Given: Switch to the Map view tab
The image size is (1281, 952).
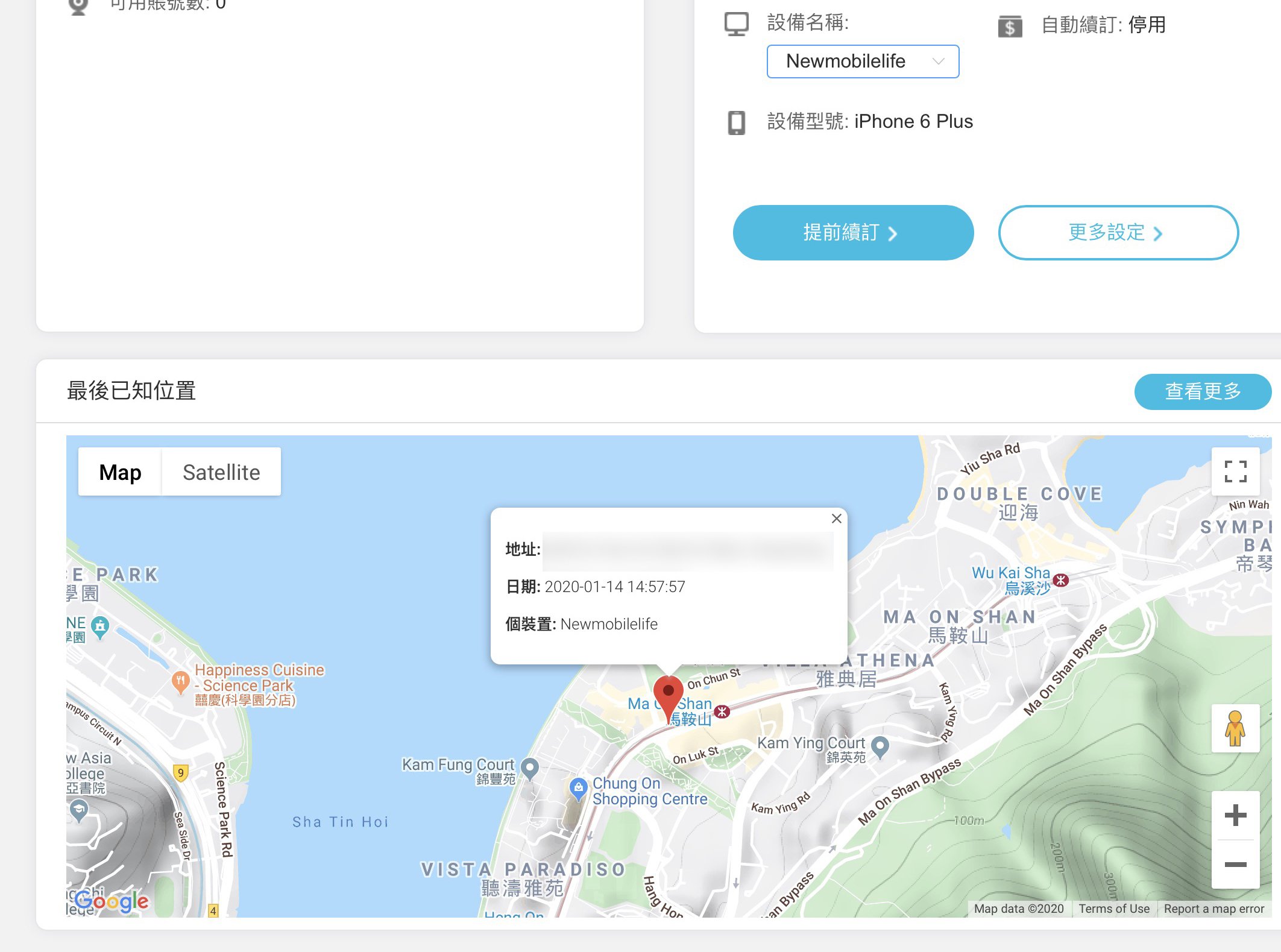Looking at the screenshot, I should point(120,472).
